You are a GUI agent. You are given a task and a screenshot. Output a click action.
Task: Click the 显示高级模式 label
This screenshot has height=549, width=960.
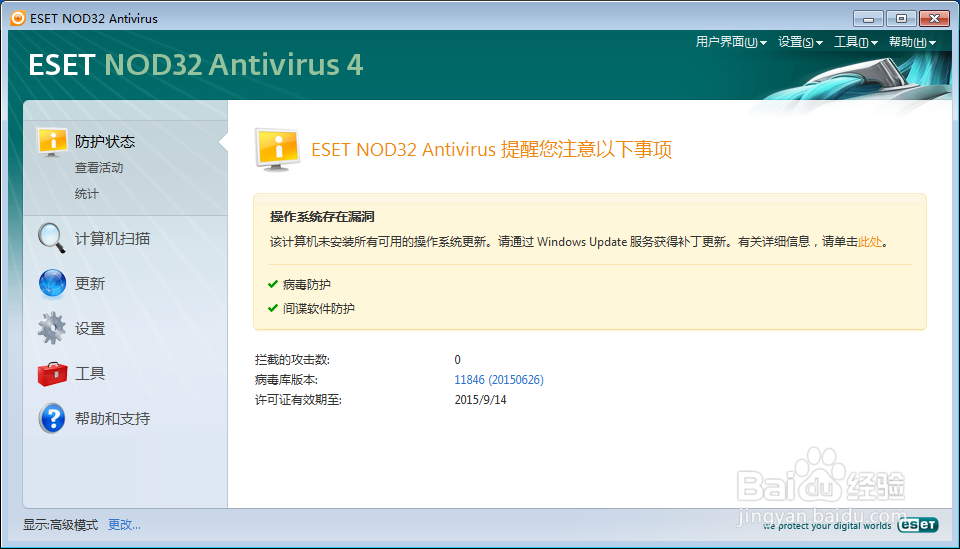[60, 525]
